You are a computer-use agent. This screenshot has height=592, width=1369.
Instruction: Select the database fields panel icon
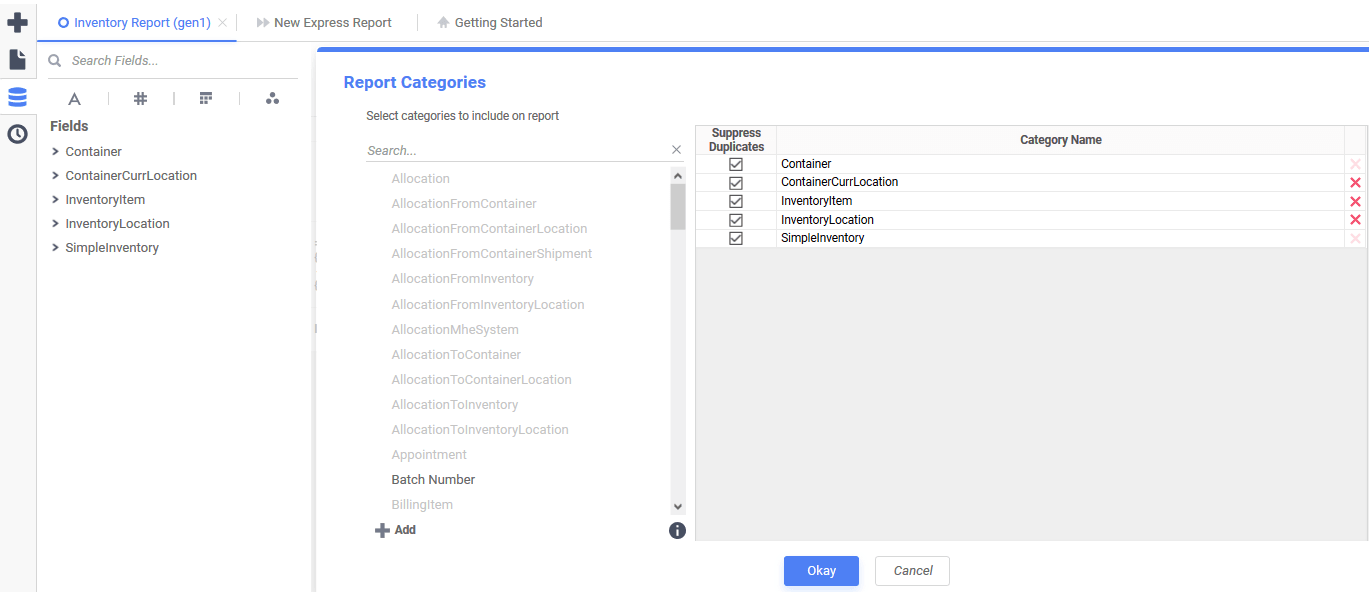(x=17, y=96)
